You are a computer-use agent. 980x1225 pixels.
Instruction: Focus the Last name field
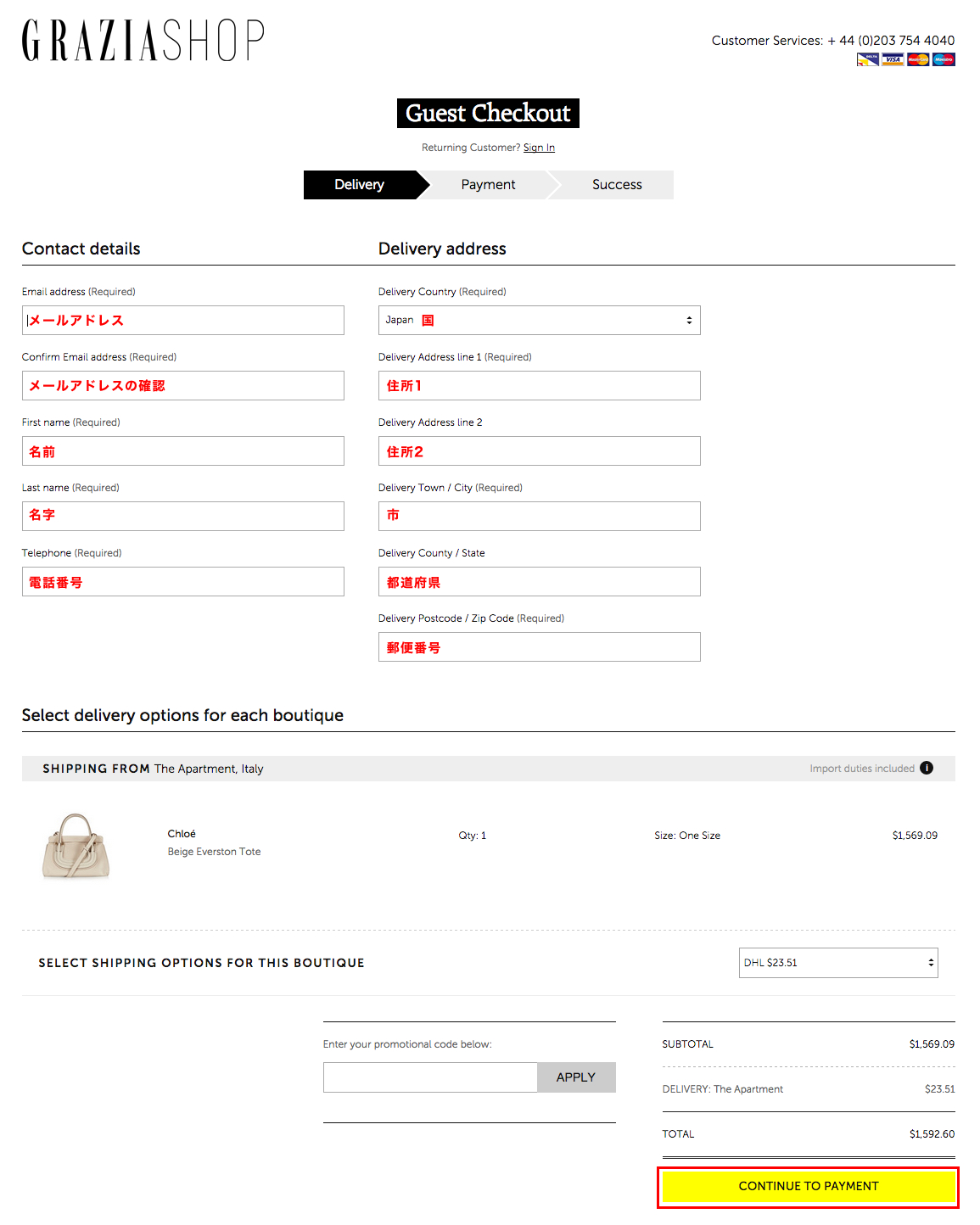[183, 516]
